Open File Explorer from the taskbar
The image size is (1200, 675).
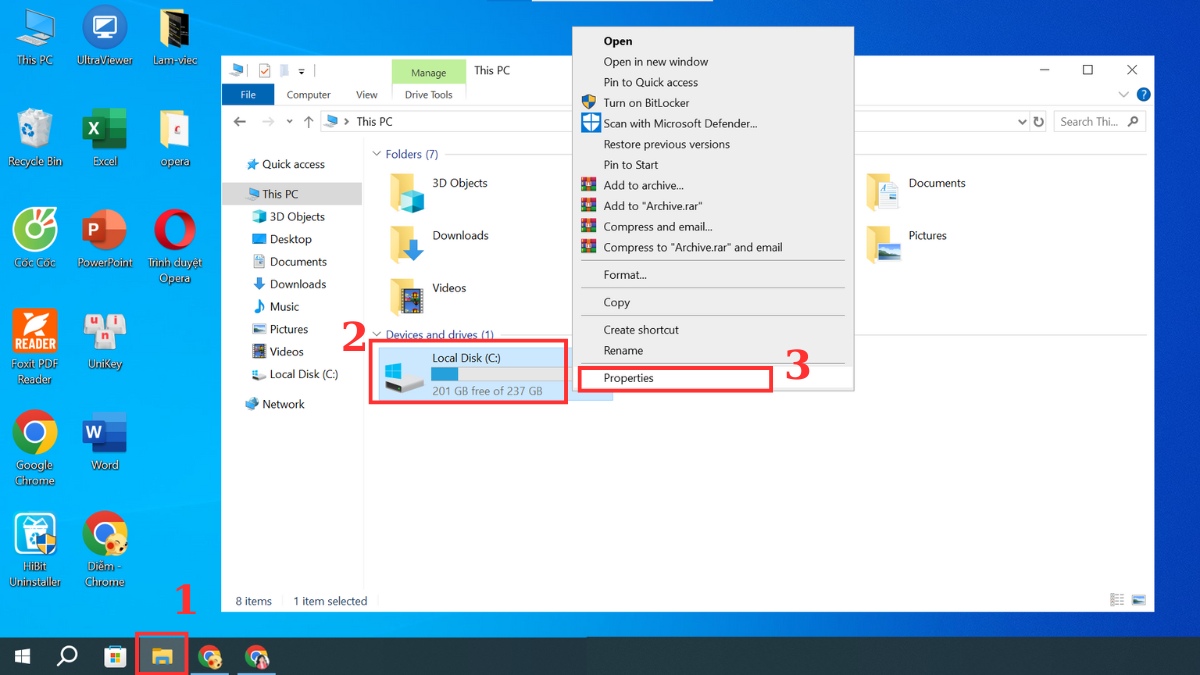click(162, 657)
